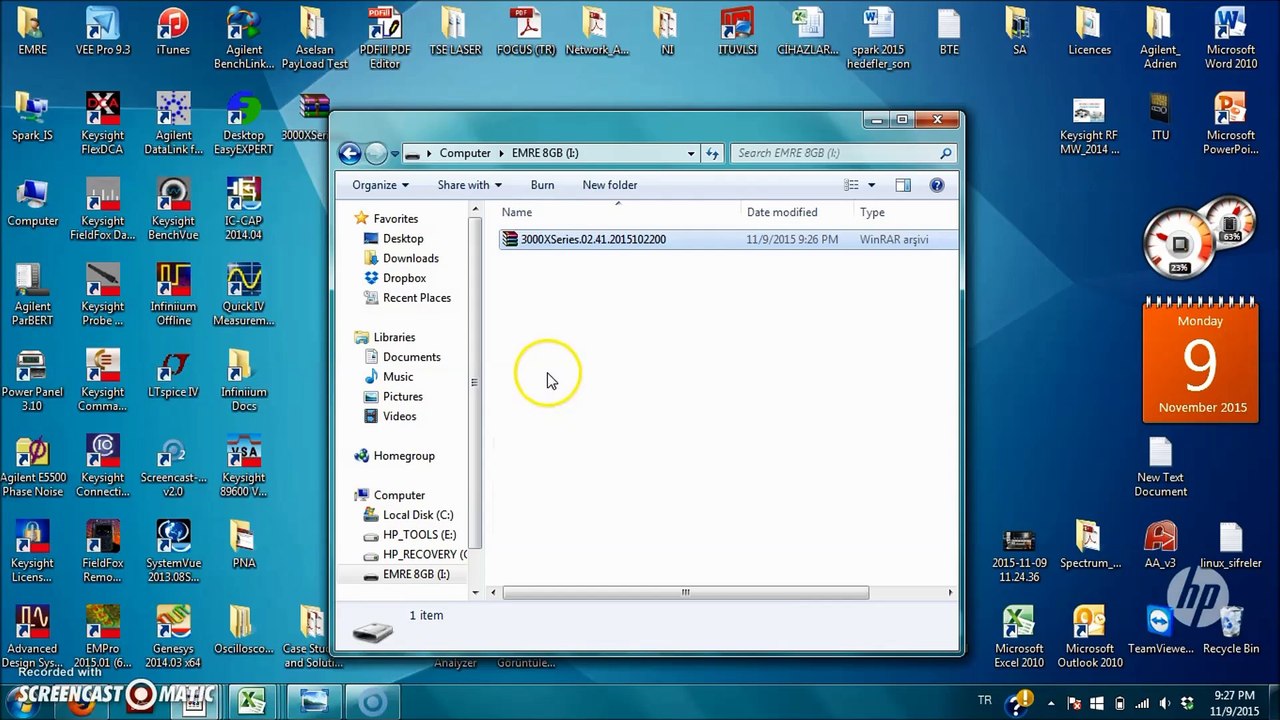Click the volume speaker tray icon
Screen dimensions: 1280x720
[x=1163, y=703]
